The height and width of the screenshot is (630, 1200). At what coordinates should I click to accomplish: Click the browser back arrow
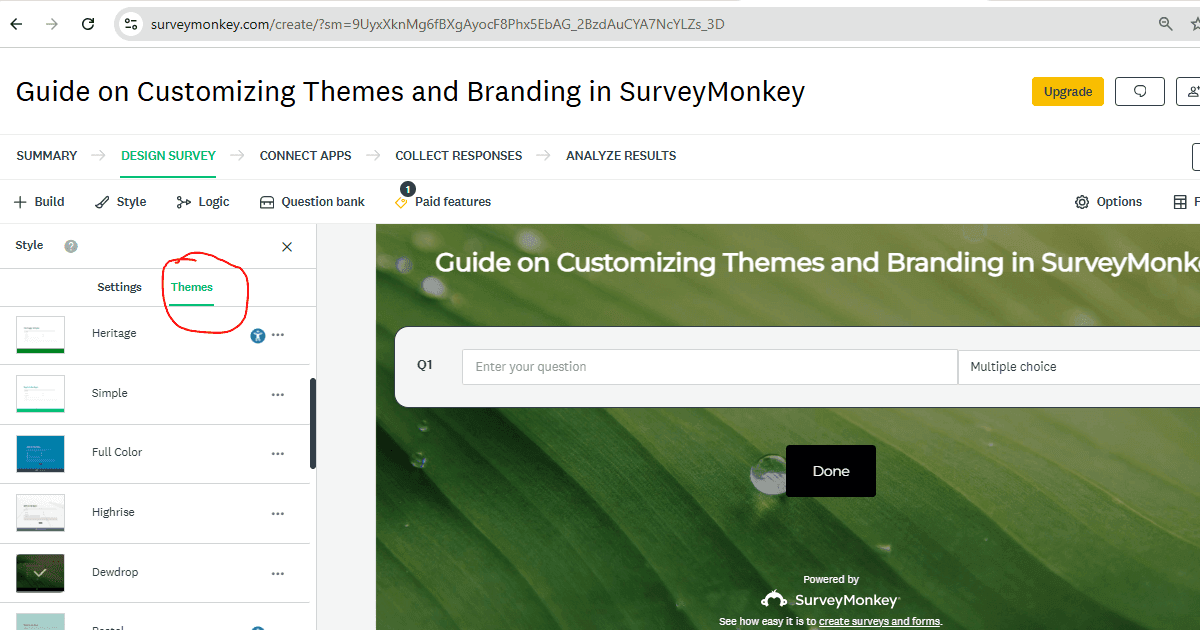pos(16,24)
